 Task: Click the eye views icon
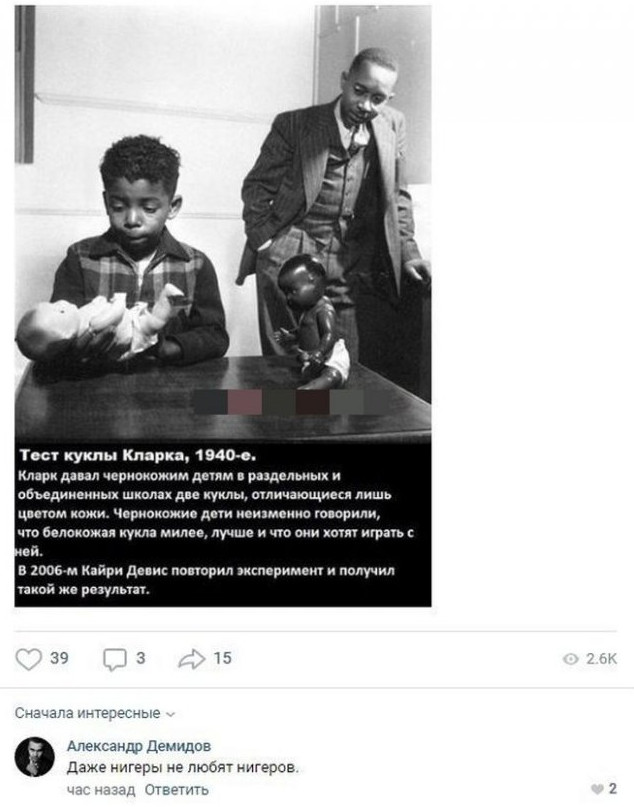[x=571, y=659]
